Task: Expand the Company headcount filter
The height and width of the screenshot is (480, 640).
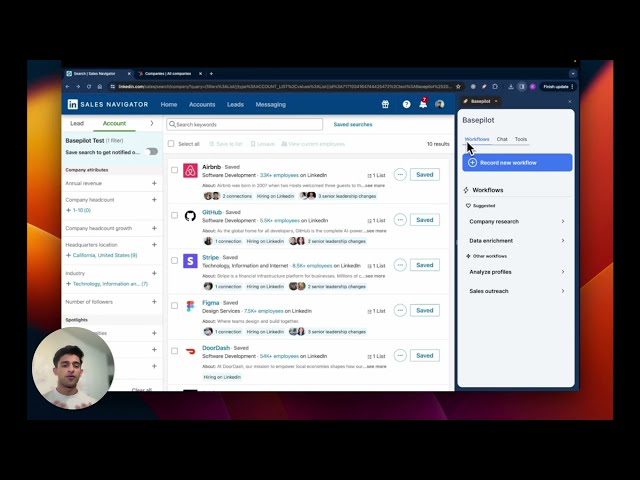Action: (154, 200)
